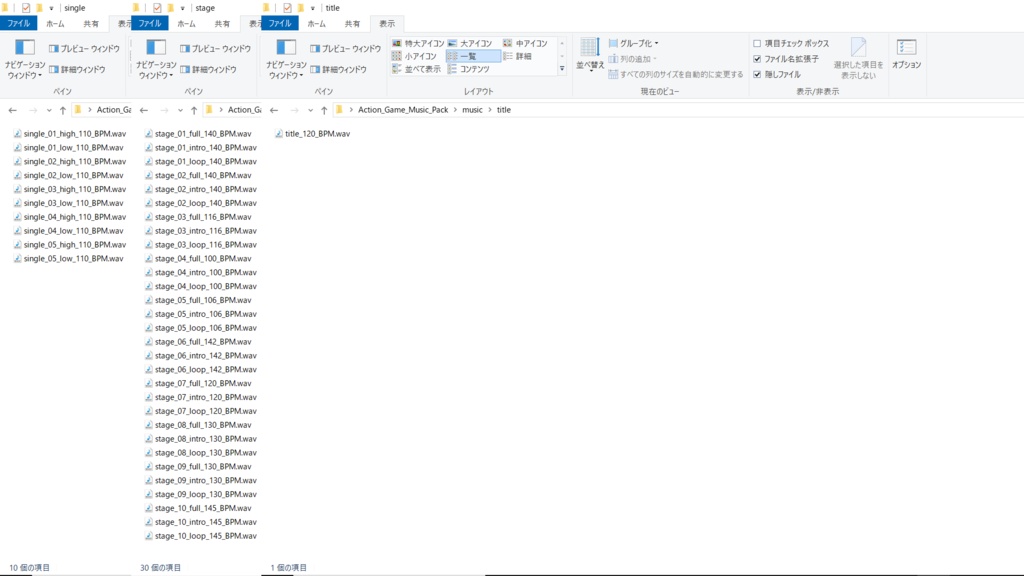Expand the layout gallery more arrow
The height and width of the screenshot is (576, 1024).
click(x=562, y=69)
